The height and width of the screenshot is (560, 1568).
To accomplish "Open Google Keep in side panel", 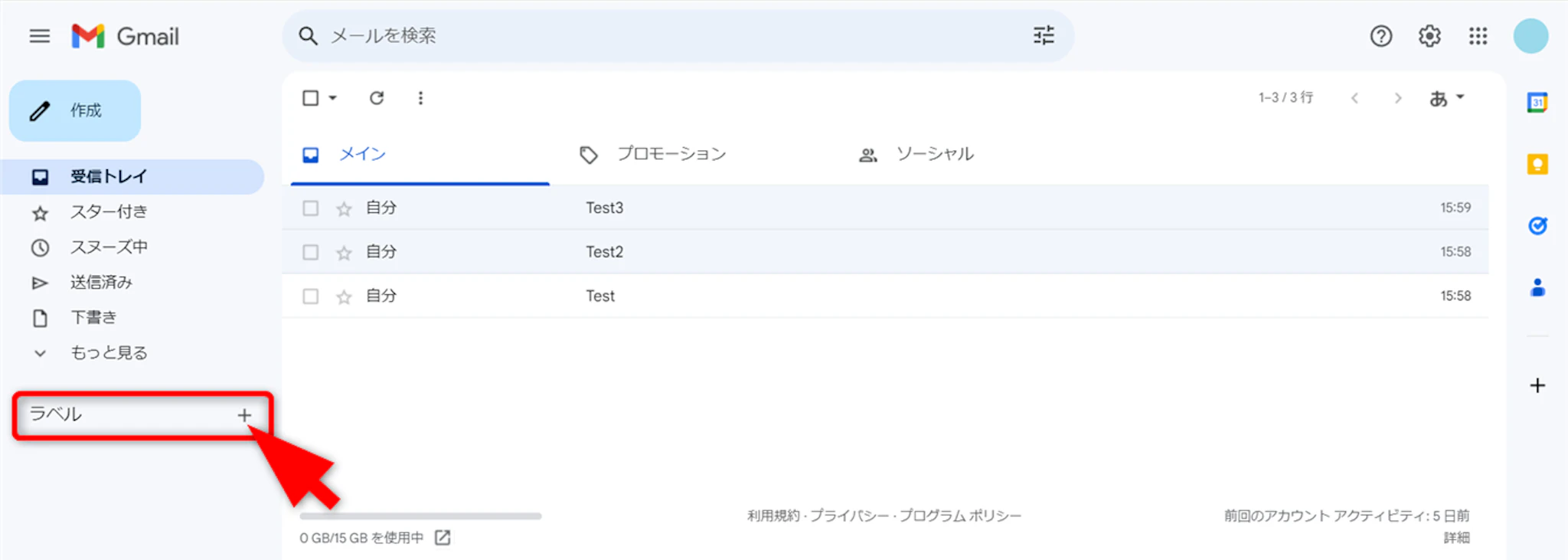I will (1537, 164).
